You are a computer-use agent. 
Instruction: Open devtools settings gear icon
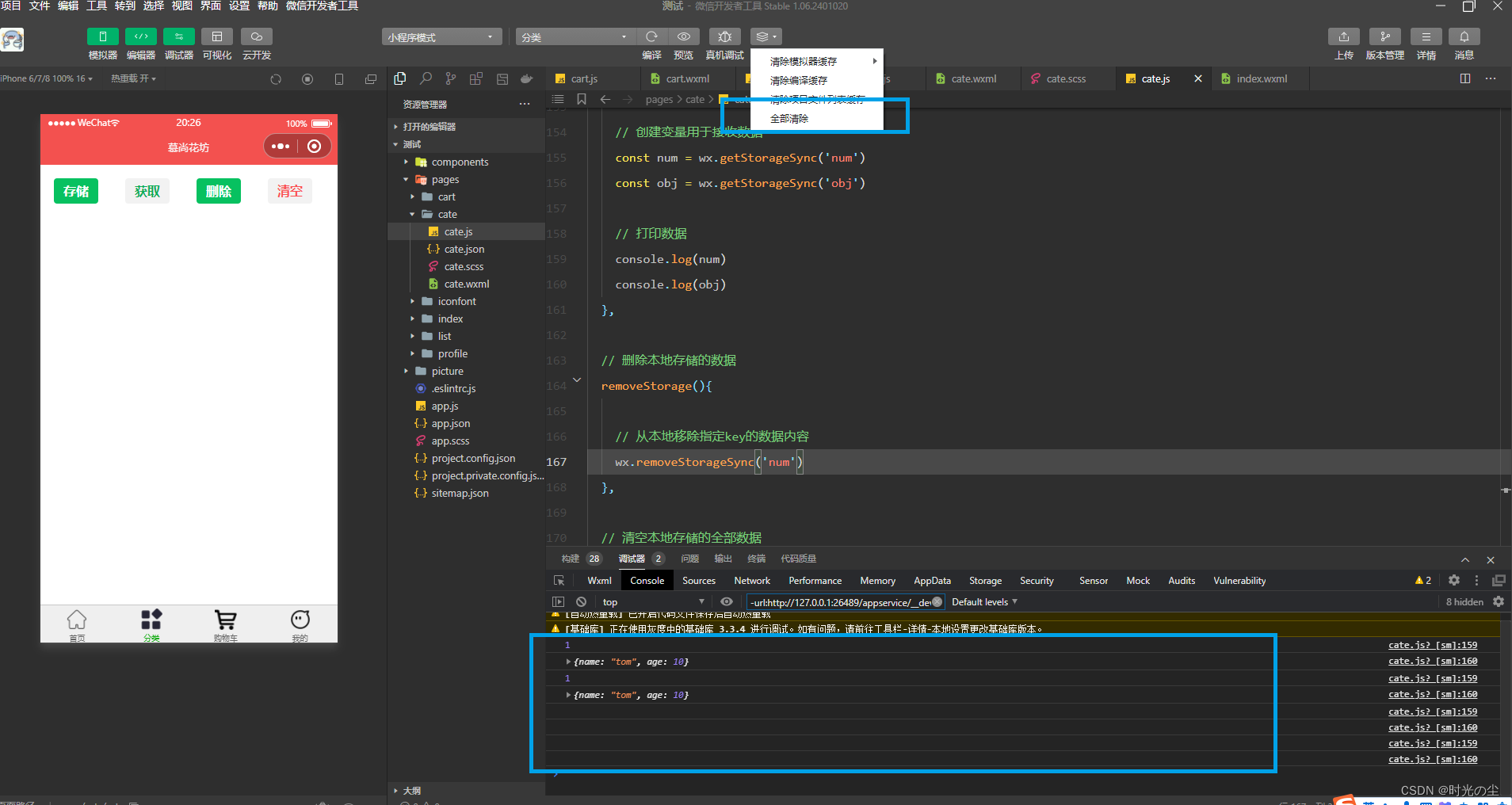point(1454,580)
